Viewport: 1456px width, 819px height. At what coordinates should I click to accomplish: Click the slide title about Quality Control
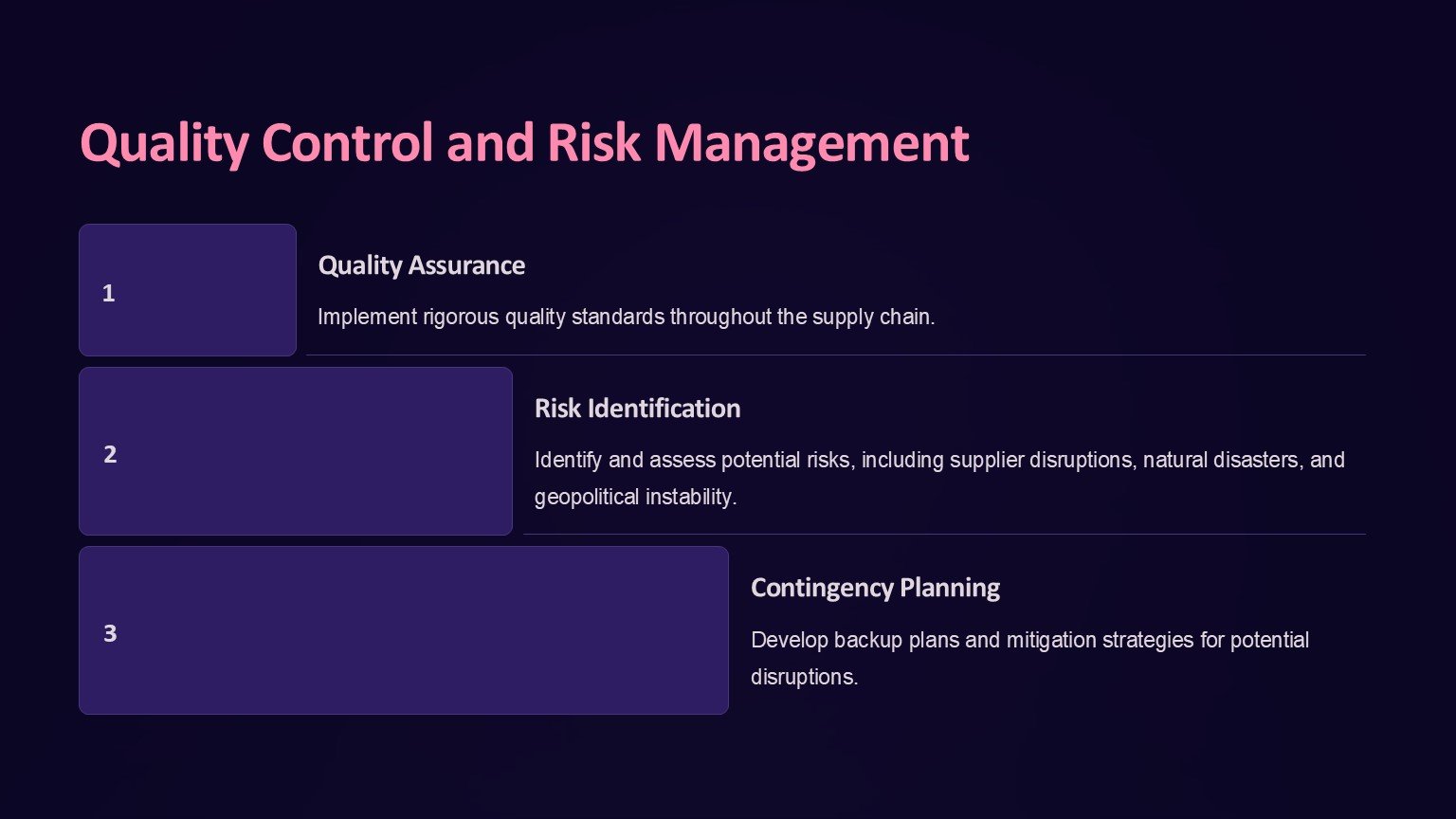click(523, 142)
